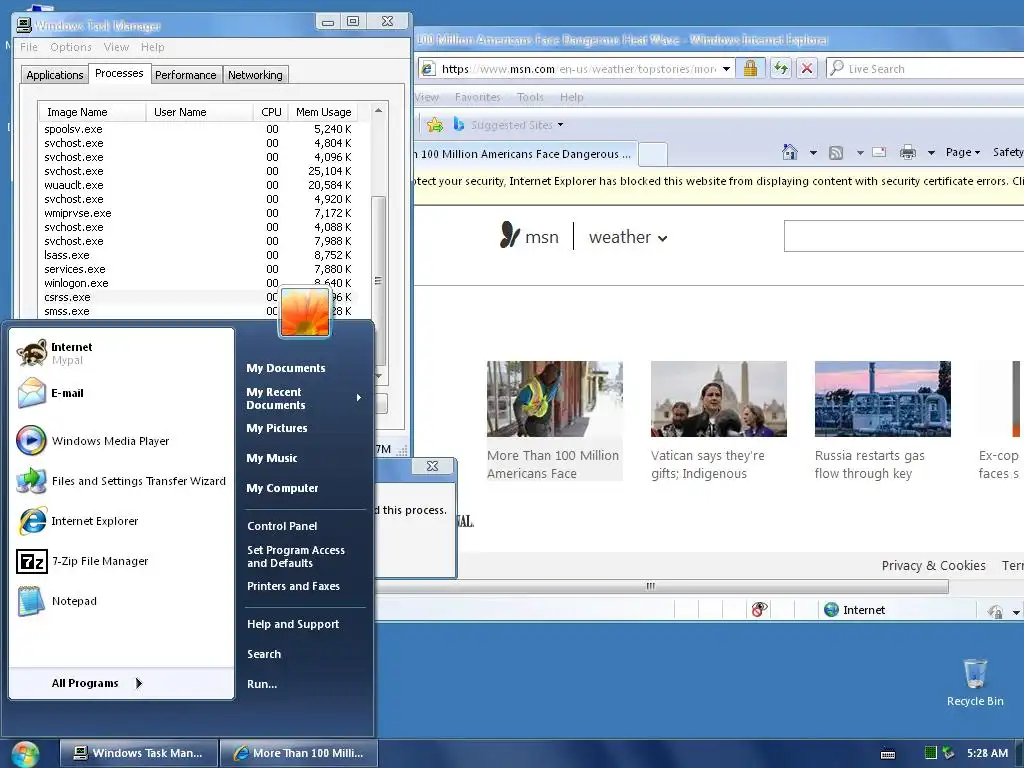Image resolution: width=1024 pixels, height=768 pixels.
Task: Open the Page menu dropdown
Action: tap(963, 152)
